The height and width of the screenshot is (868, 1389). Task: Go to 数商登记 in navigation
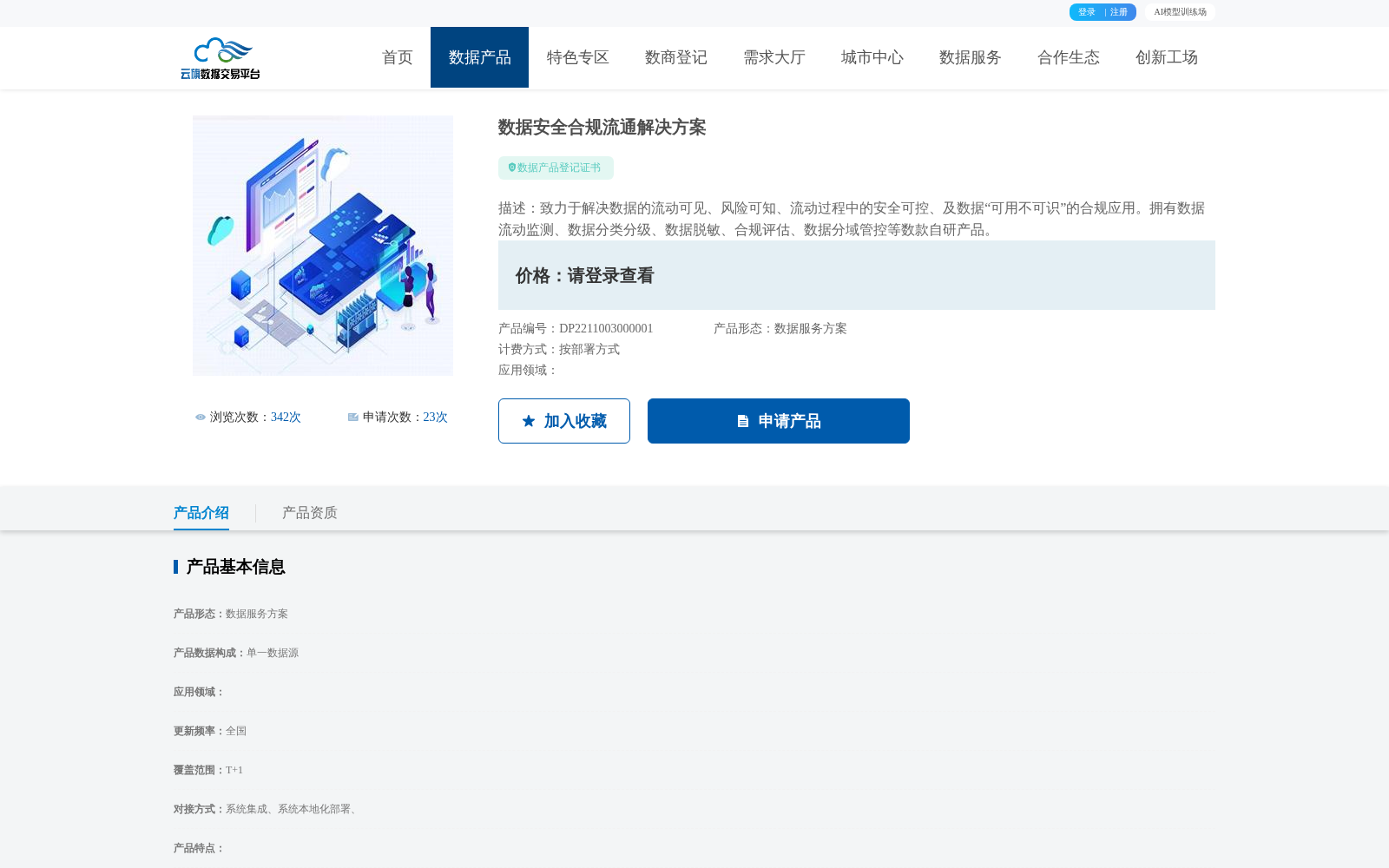click(675, 57)
